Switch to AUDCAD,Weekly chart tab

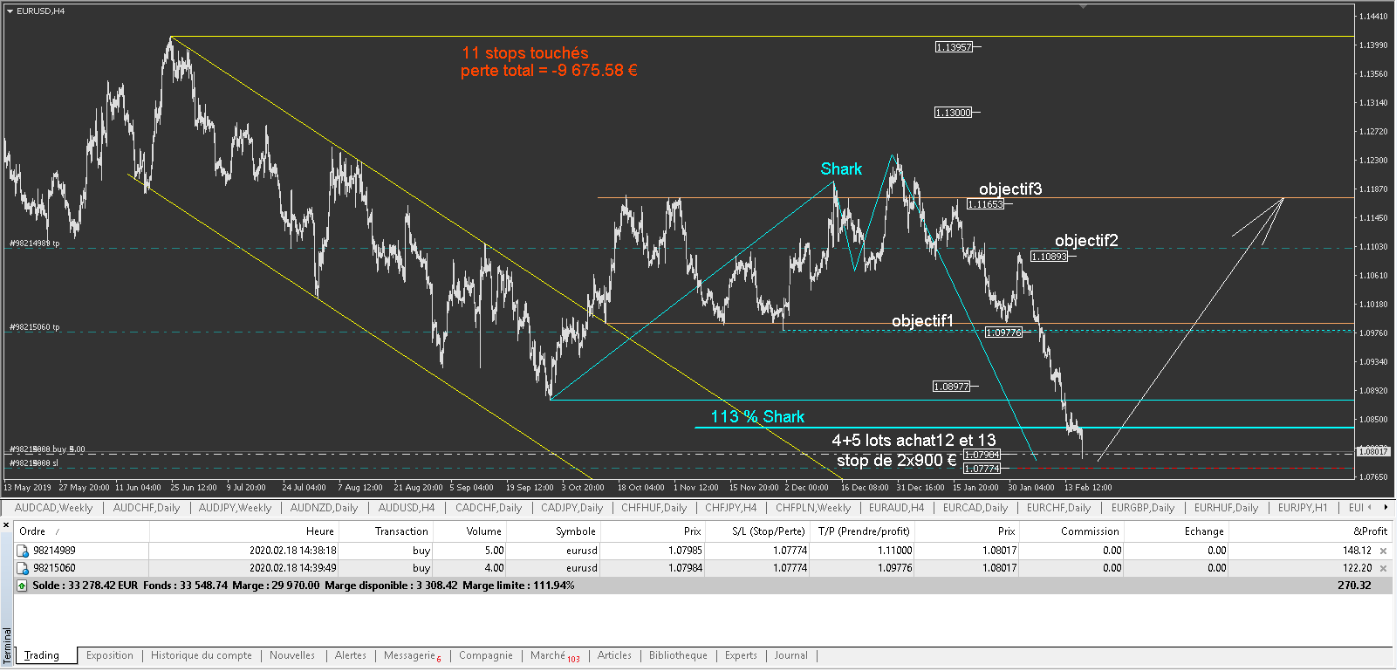(53, 508)
